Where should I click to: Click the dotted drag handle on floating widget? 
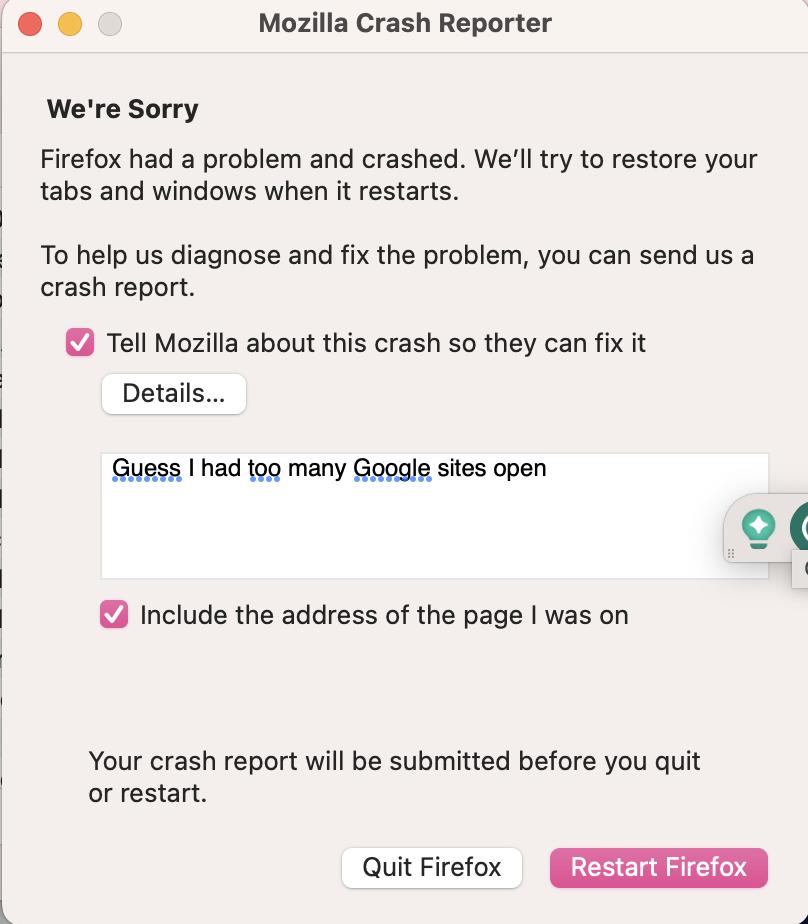731,553
